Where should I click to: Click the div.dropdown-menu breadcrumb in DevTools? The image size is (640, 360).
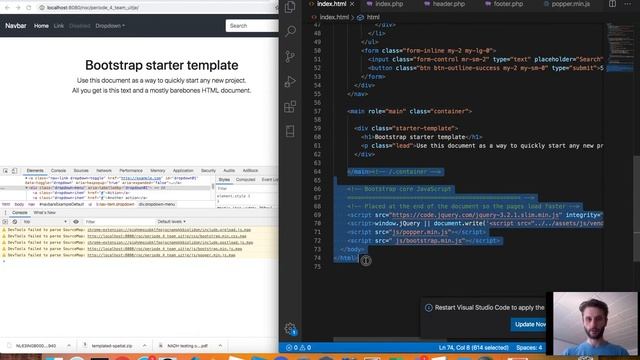point(156,204)
